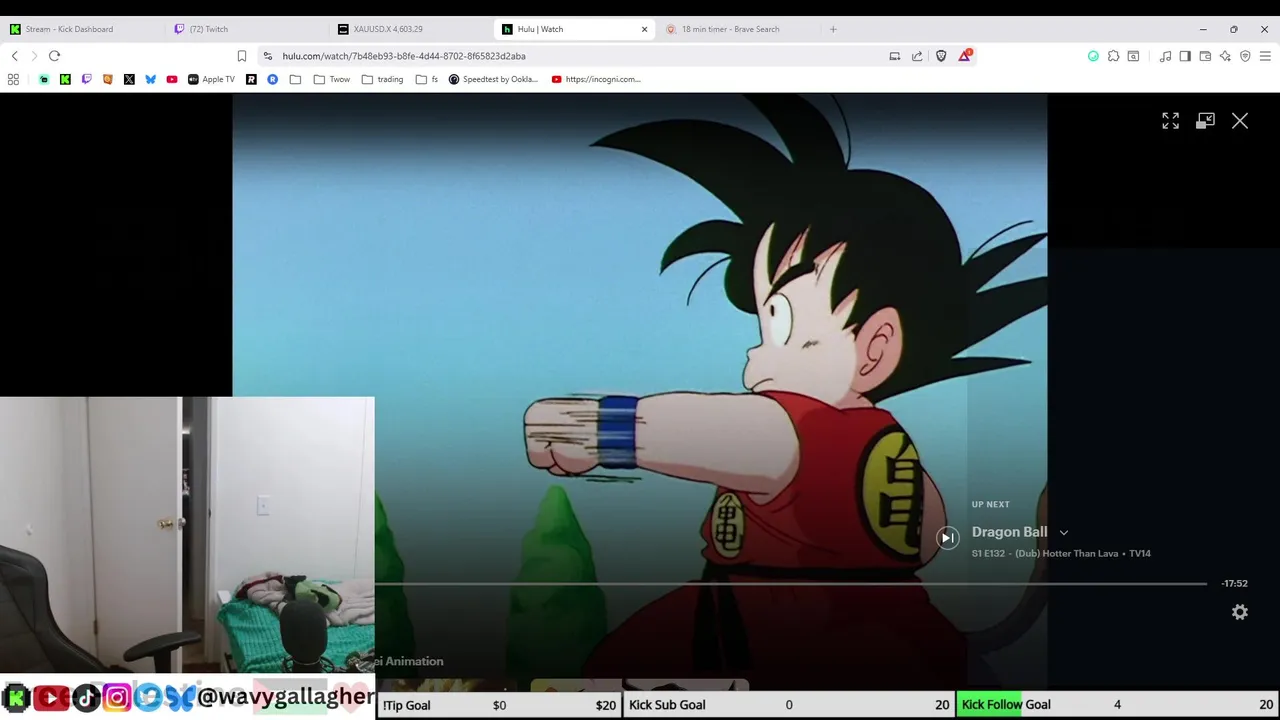Expand the Twow bookmarks folder
The width and height of the screenshot is (1280, 720).
point(332,79)
